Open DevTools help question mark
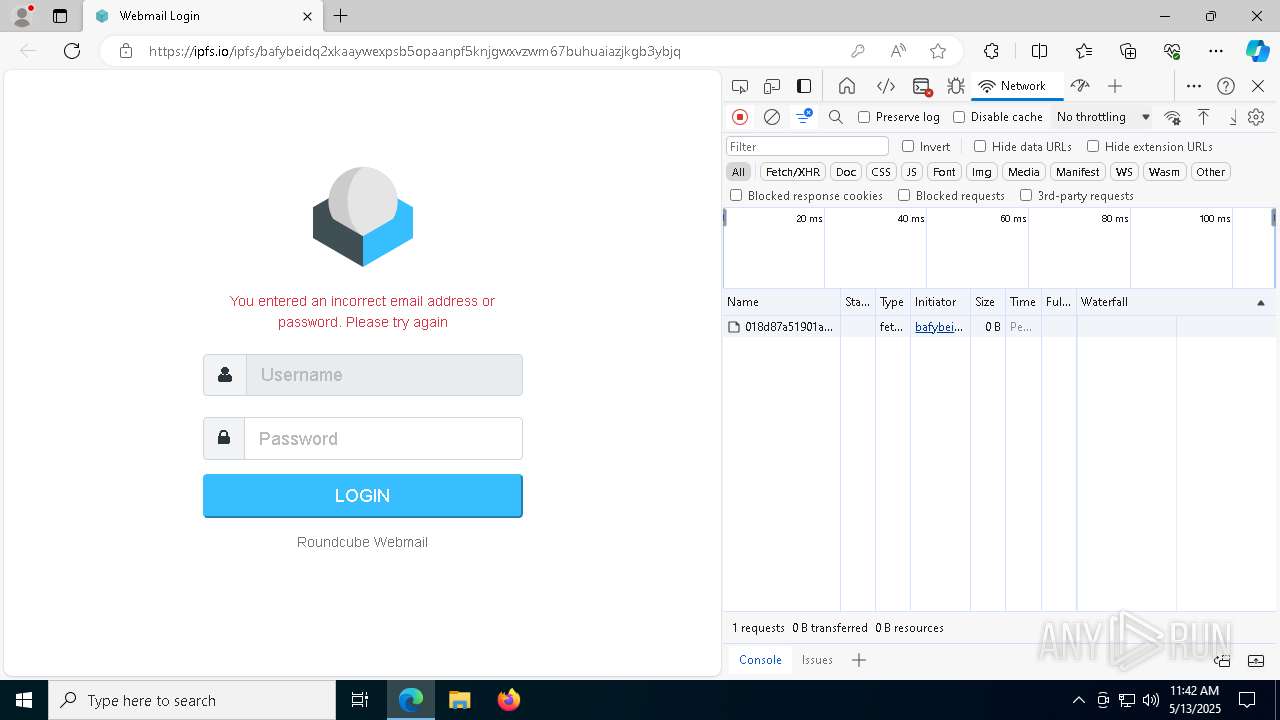Image resolution: width=1280 pixels, height=720 pixels. (1226, 86)
